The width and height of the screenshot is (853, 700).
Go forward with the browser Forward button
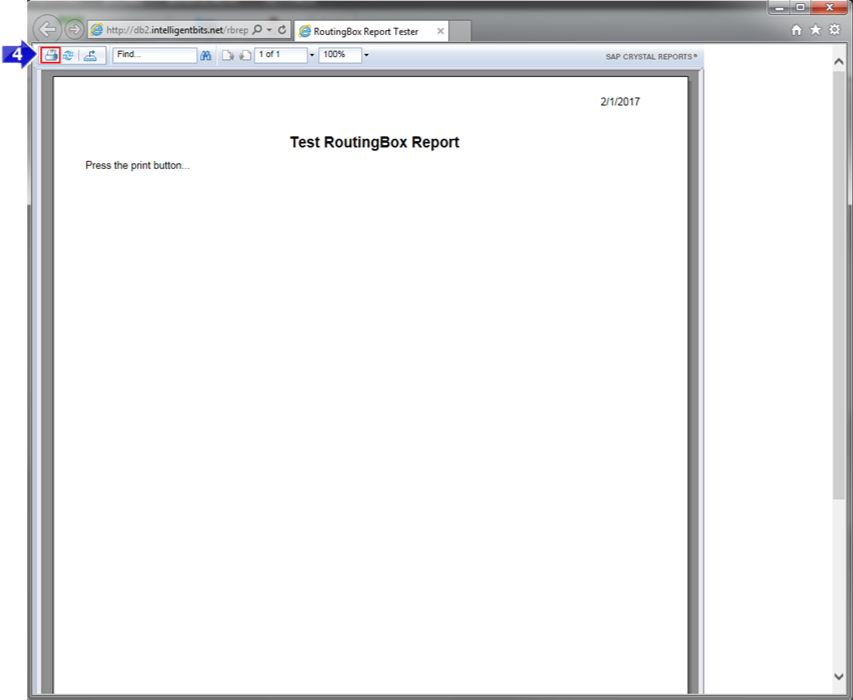[x=74, y=29]
